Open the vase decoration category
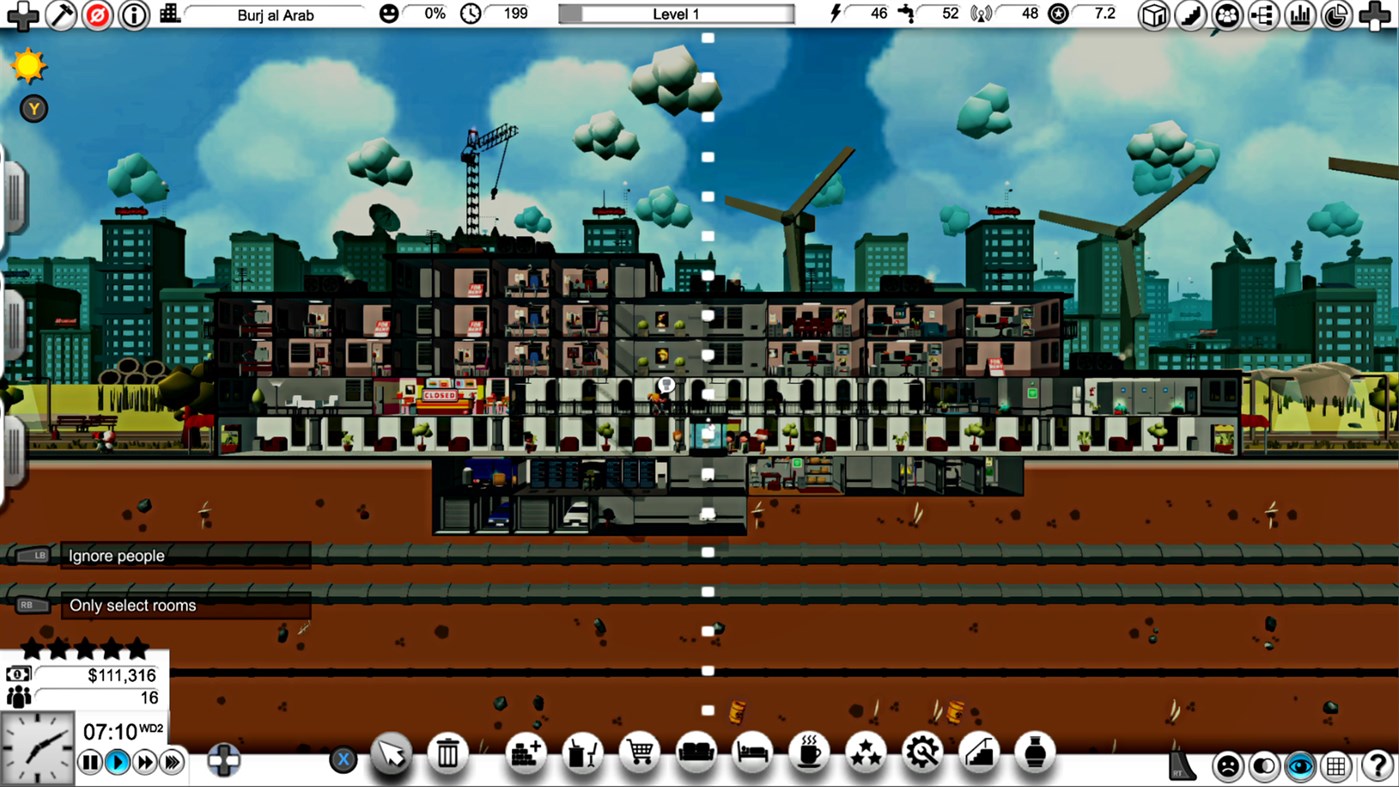The height and width of the screenshot is (787, 1399). point(1035,753)
